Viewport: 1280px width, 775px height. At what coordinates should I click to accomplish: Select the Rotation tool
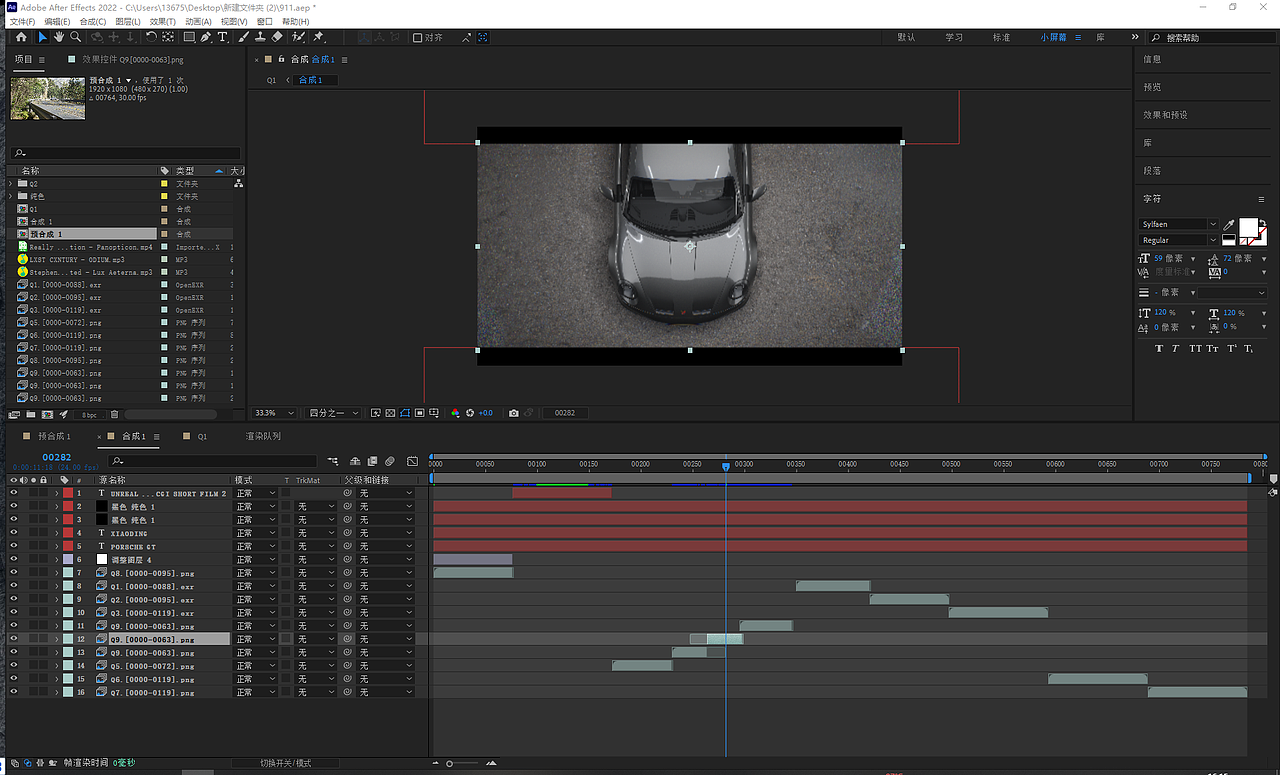pyautogui.click(x=151, y=37)
